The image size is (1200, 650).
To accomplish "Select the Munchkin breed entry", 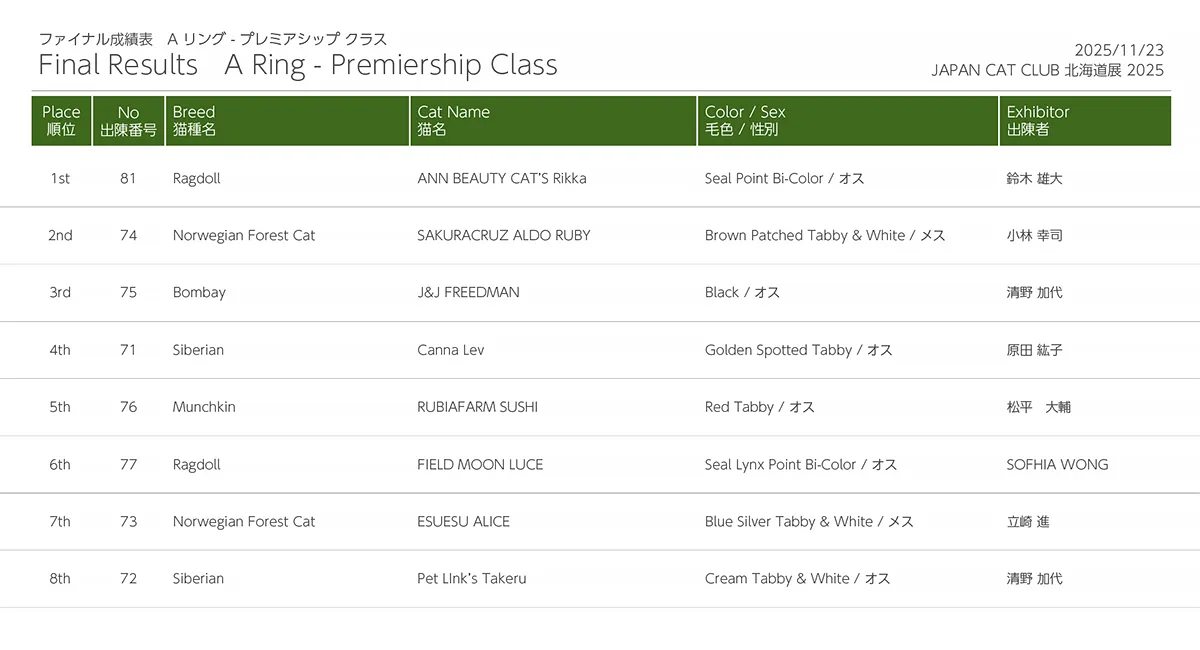I will (204, 407).
